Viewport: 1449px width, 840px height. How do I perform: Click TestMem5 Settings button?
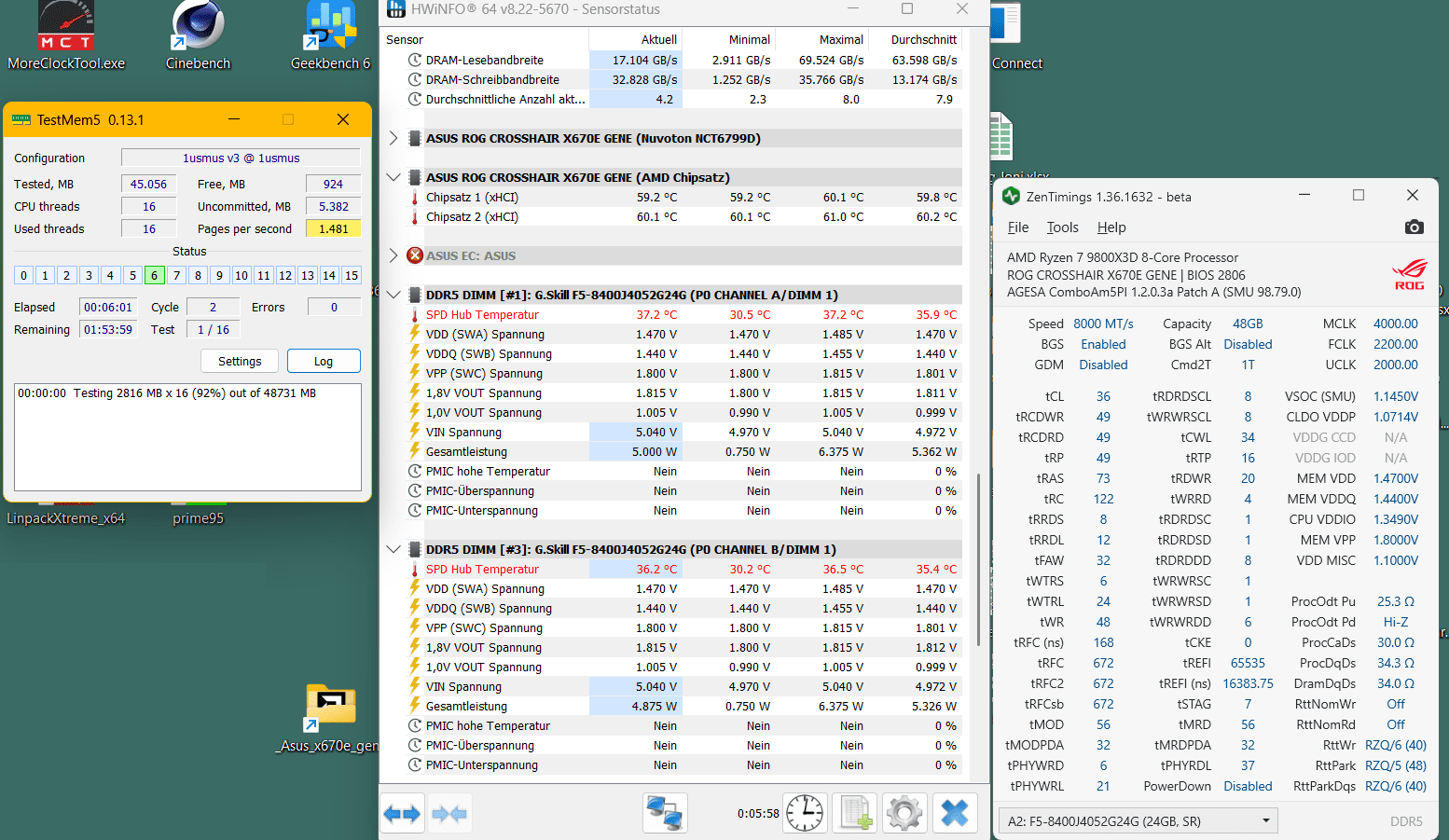(240, 361)
